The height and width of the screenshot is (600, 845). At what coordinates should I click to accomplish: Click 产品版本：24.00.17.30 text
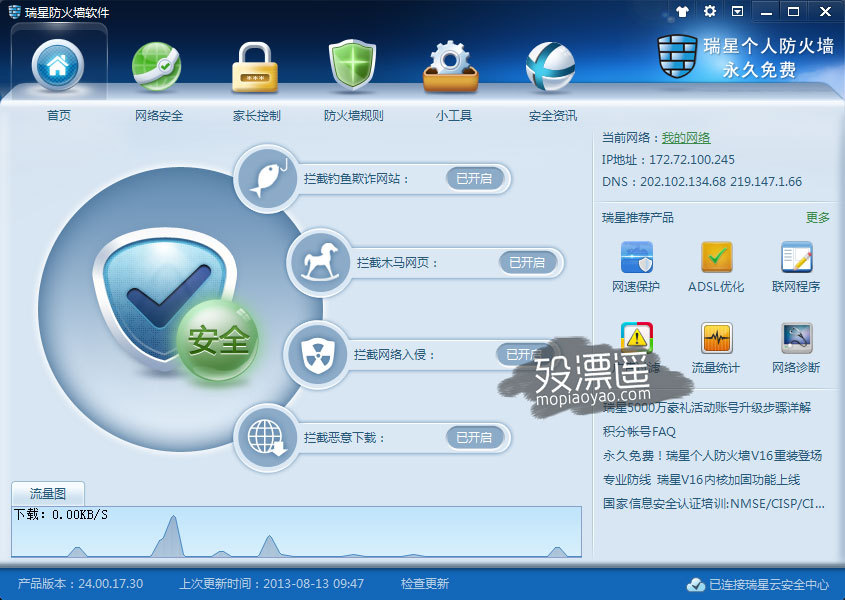[80, 584]
